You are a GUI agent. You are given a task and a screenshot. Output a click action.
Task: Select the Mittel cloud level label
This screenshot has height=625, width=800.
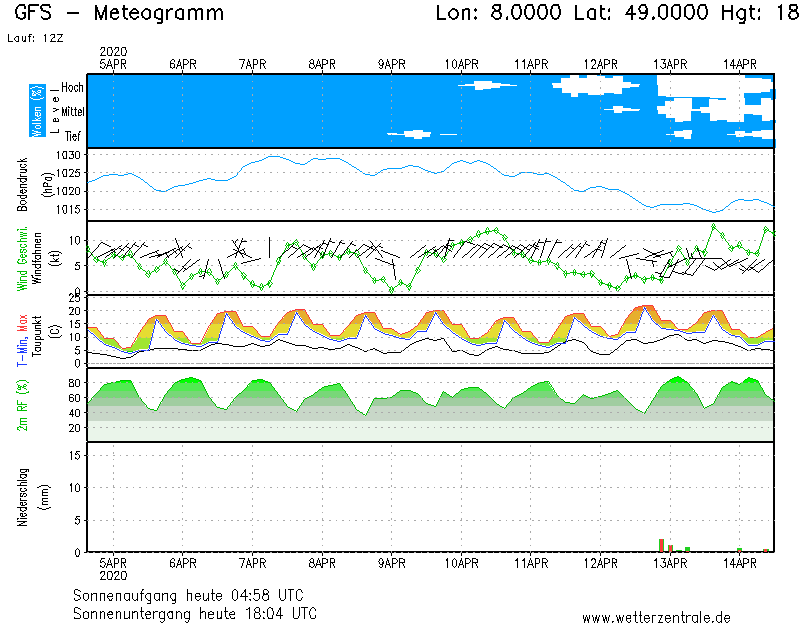(70, 111)
